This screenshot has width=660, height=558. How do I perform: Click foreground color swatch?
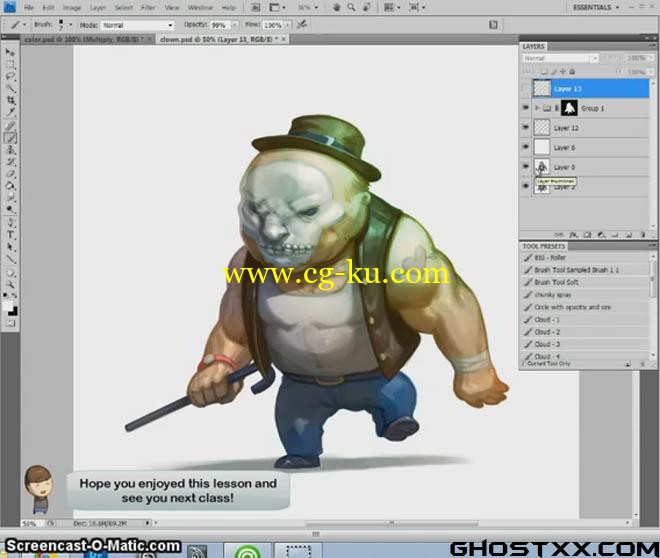(7, 306)
